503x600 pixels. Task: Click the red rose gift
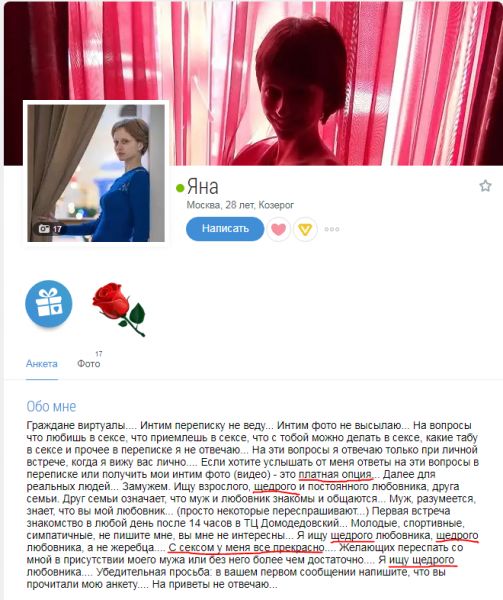point(119,309)
